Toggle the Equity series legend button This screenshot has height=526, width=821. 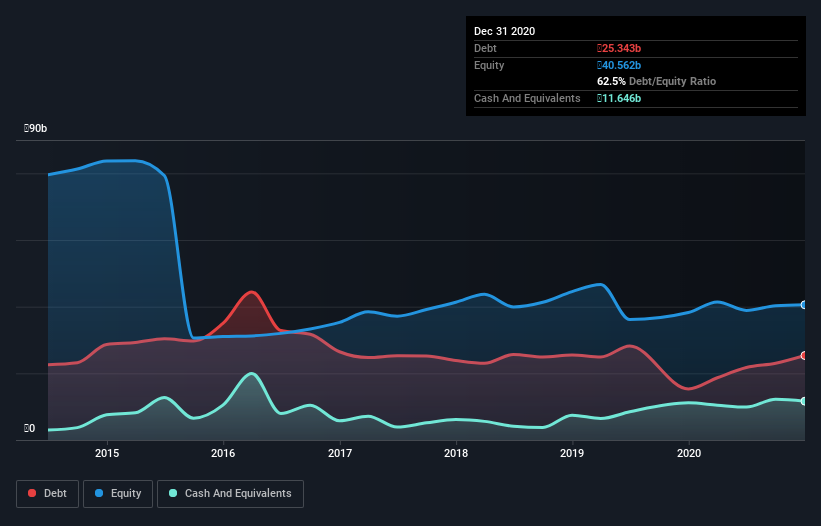(x=118, y=494)
